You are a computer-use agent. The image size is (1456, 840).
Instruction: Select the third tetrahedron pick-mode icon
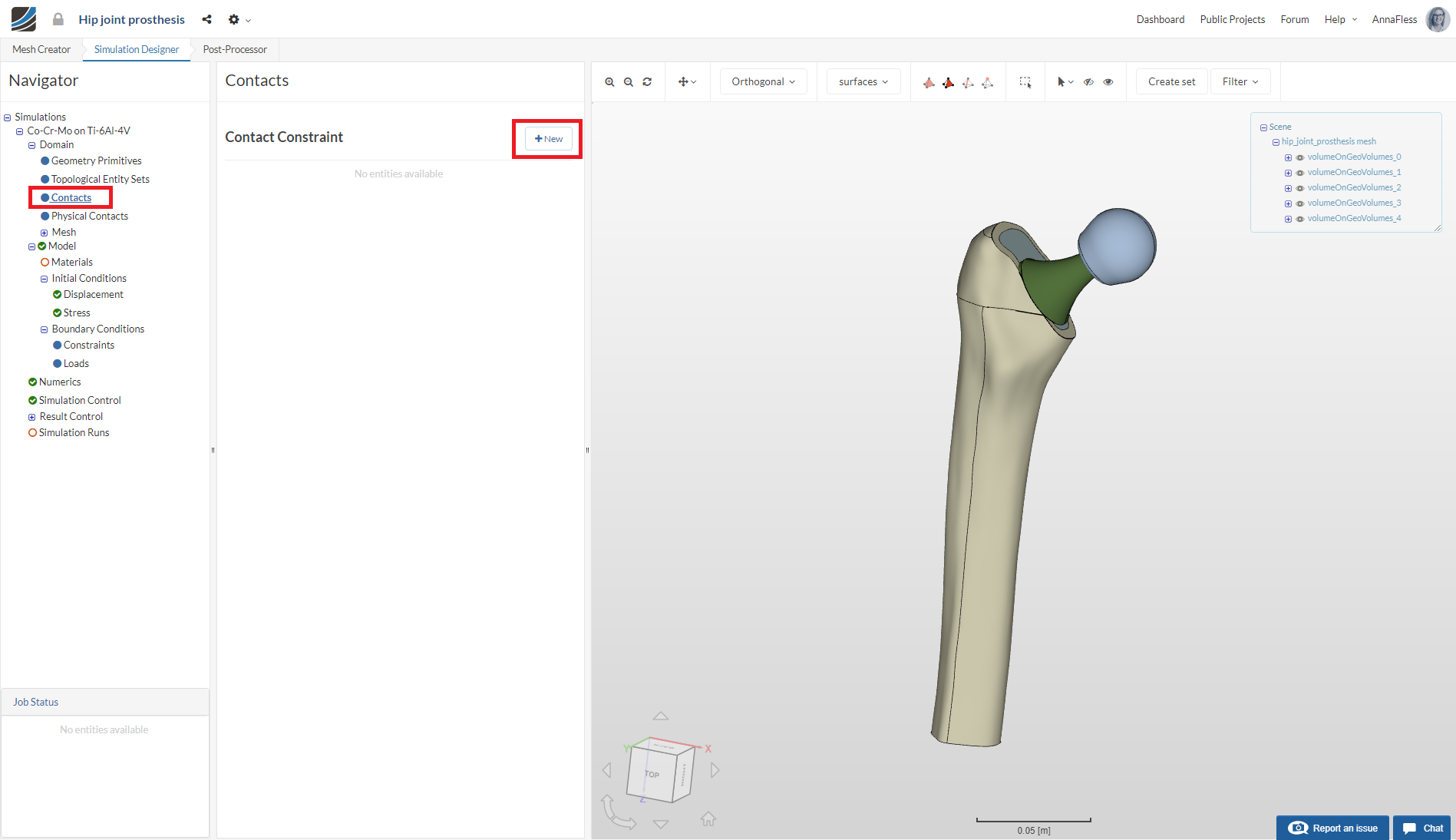point(968,82)
